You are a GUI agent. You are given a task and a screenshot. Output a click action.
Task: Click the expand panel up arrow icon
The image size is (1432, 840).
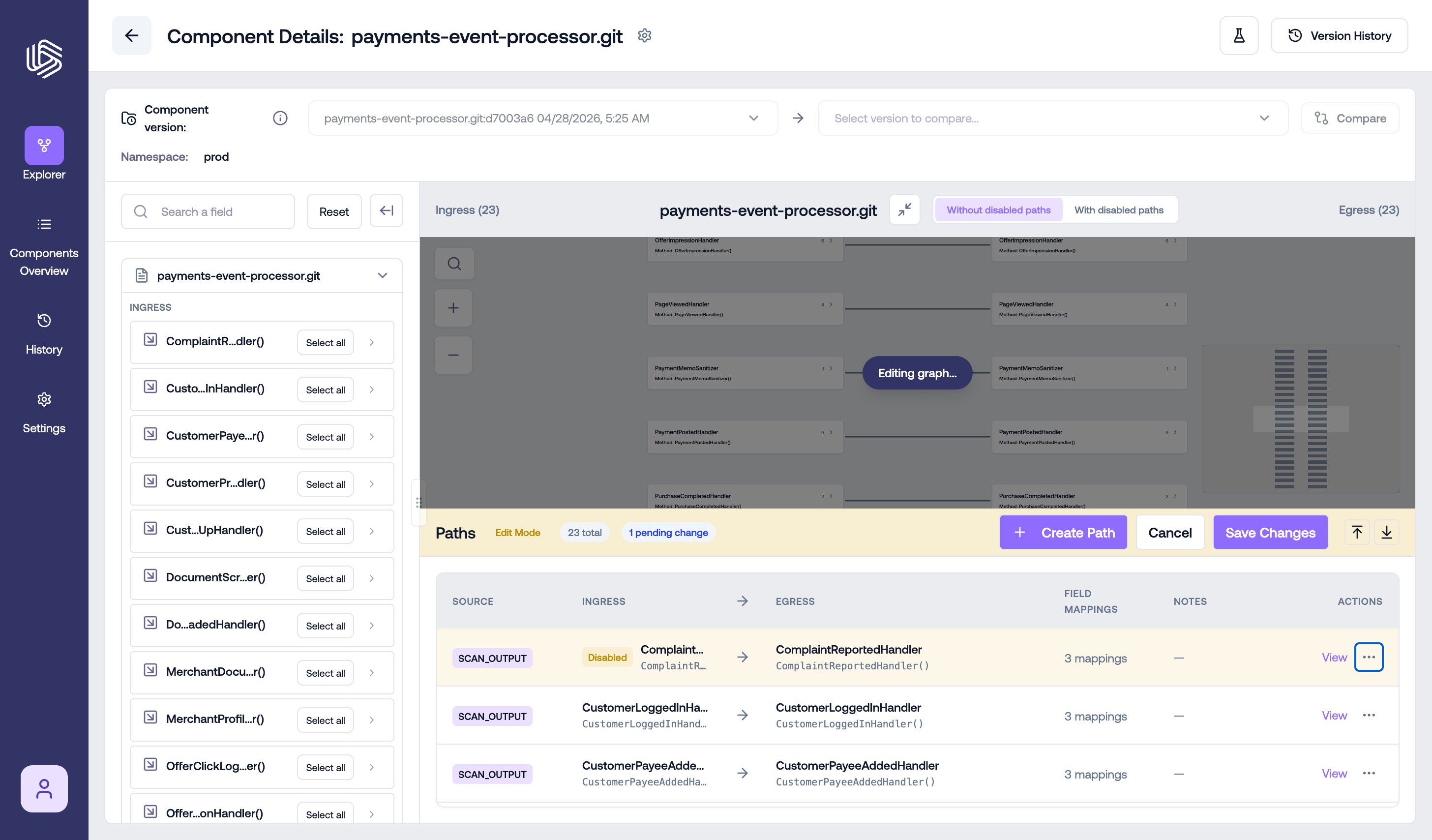click(x=1356, y=532)
